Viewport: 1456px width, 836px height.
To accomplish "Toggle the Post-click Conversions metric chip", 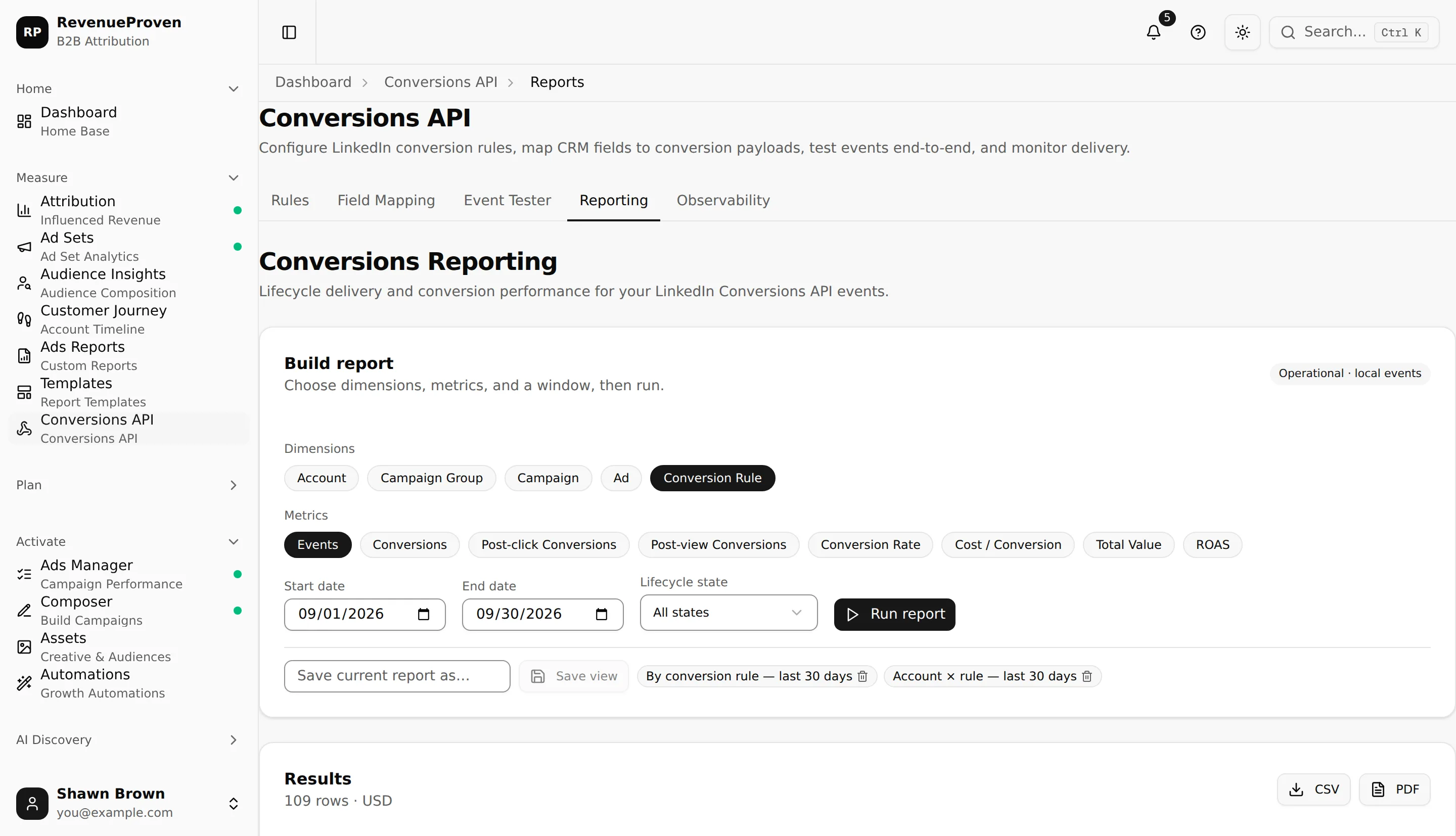I will 549,545.
